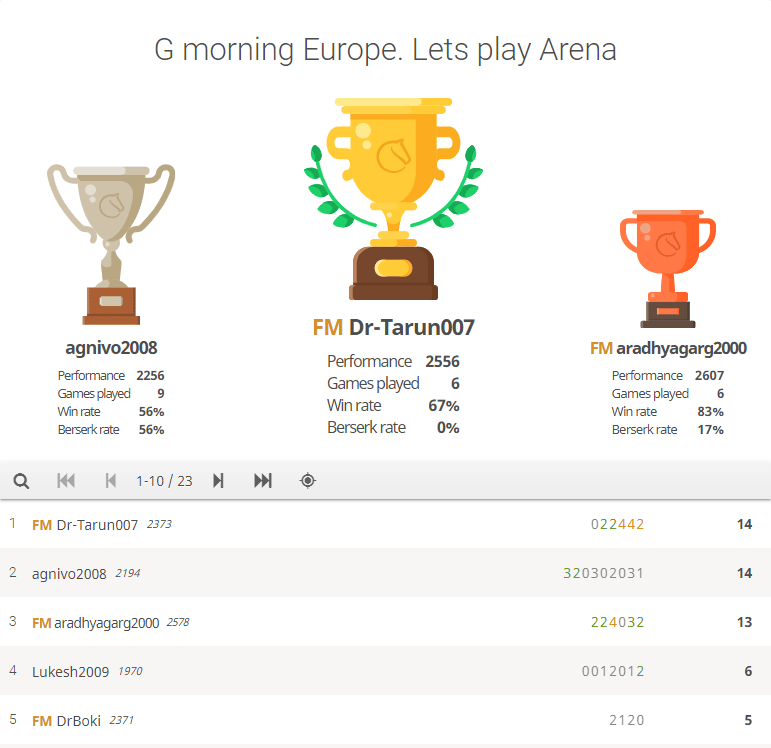Jump to first page of standings
The image size is (771, 748).
point(66,481)
